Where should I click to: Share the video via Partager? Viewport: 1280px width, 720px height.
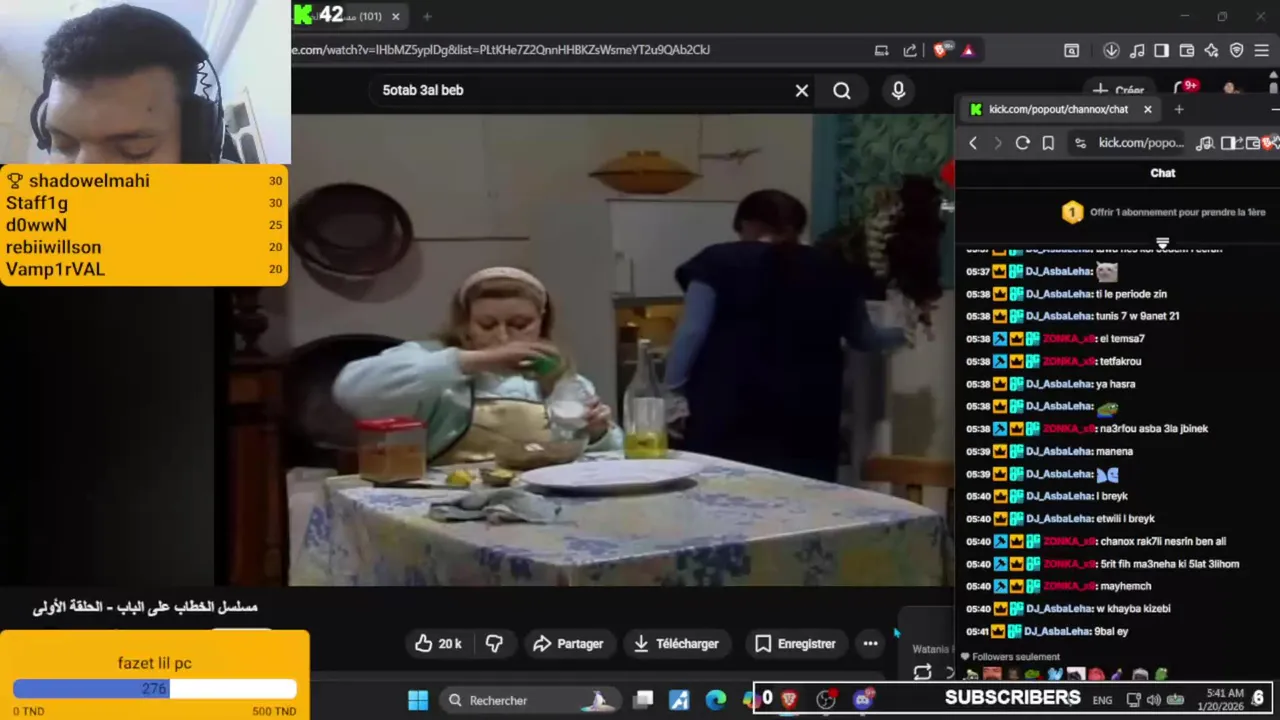(568, 644)
